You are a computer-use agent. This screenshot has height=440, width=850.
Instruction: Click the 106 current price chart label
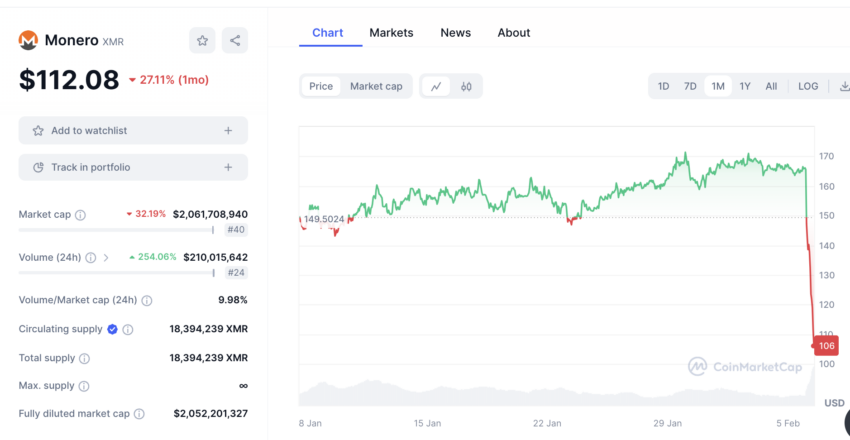coord(827,346)
